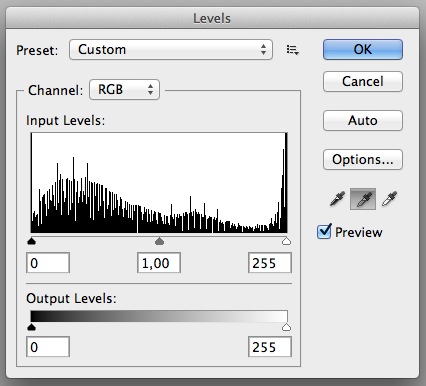The width and height of the screenshot is (426, 386).
Task: Open the Options... dialog
Action: pos(363,159)
